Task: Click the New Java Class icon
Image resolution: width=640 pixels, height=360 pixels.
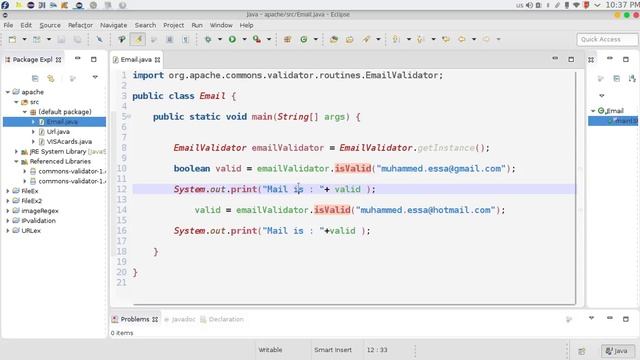Action: (x=304, y=40)
